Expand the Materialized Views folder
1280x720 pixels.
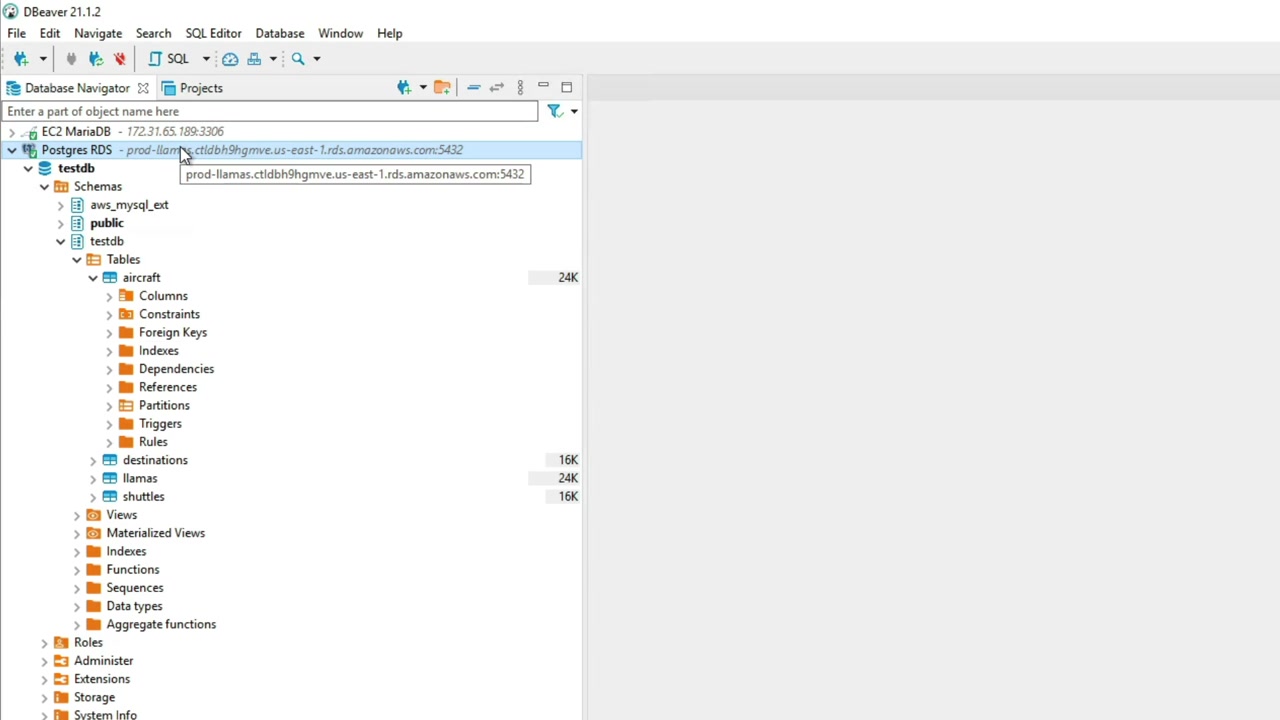(x=77, y=533)
